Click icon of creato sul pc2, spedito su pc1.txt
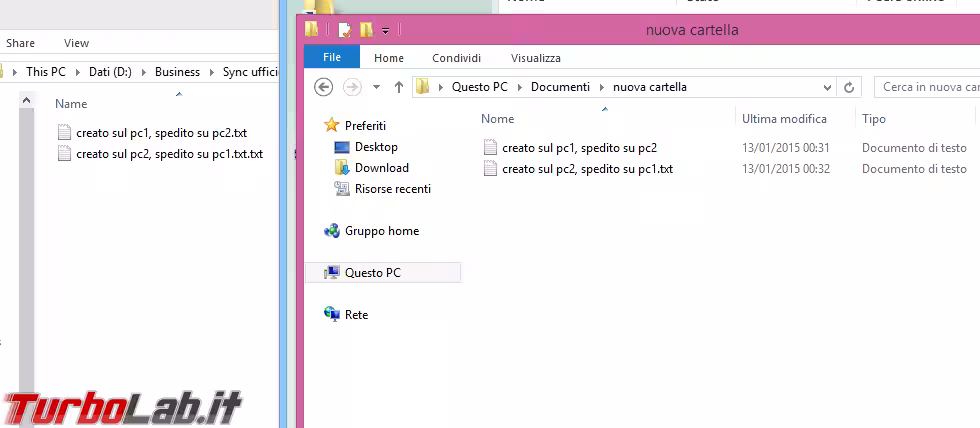 pos(491,169)
